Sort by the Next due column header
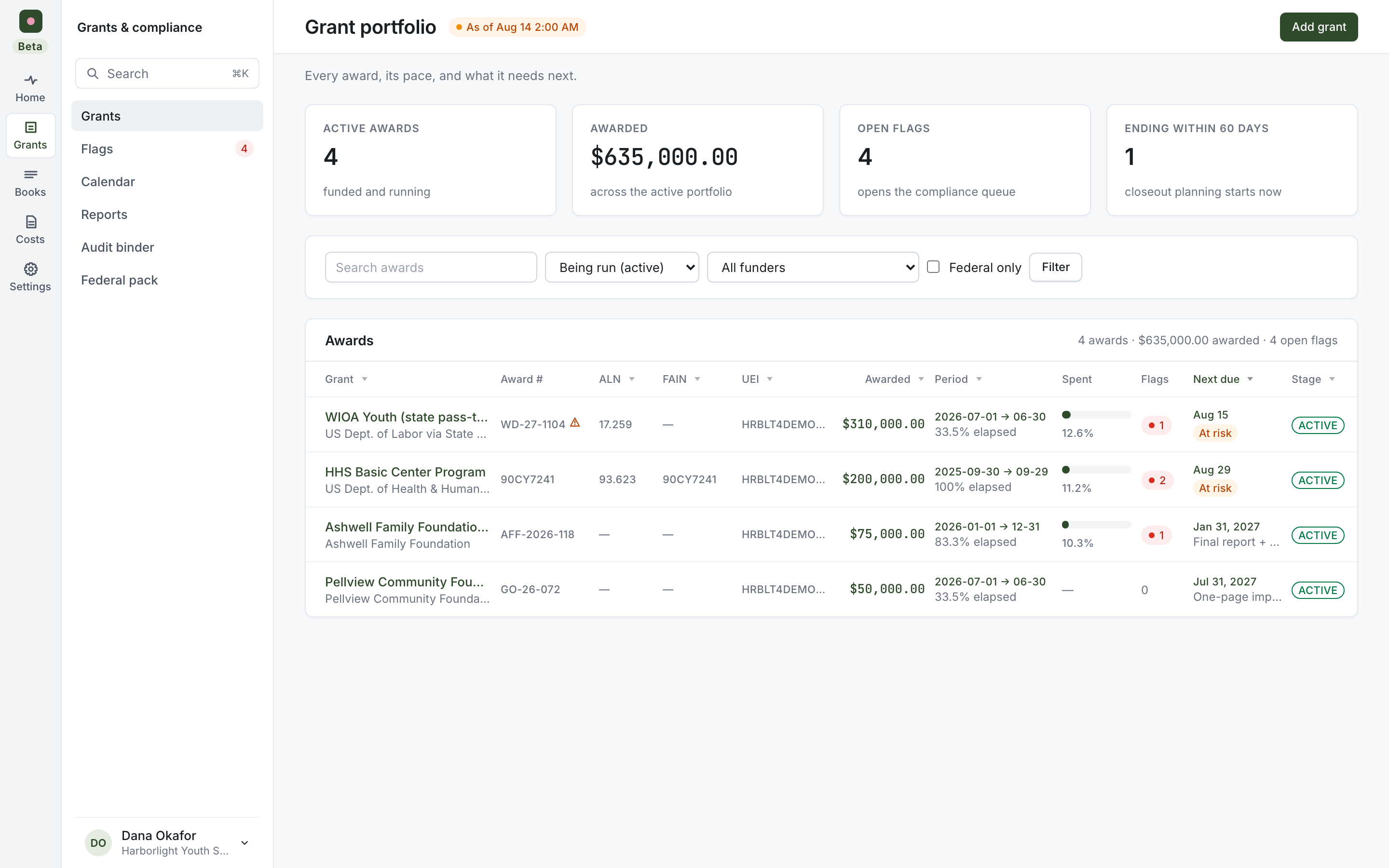1389x868 pixels. click(x=1223, y=379)
